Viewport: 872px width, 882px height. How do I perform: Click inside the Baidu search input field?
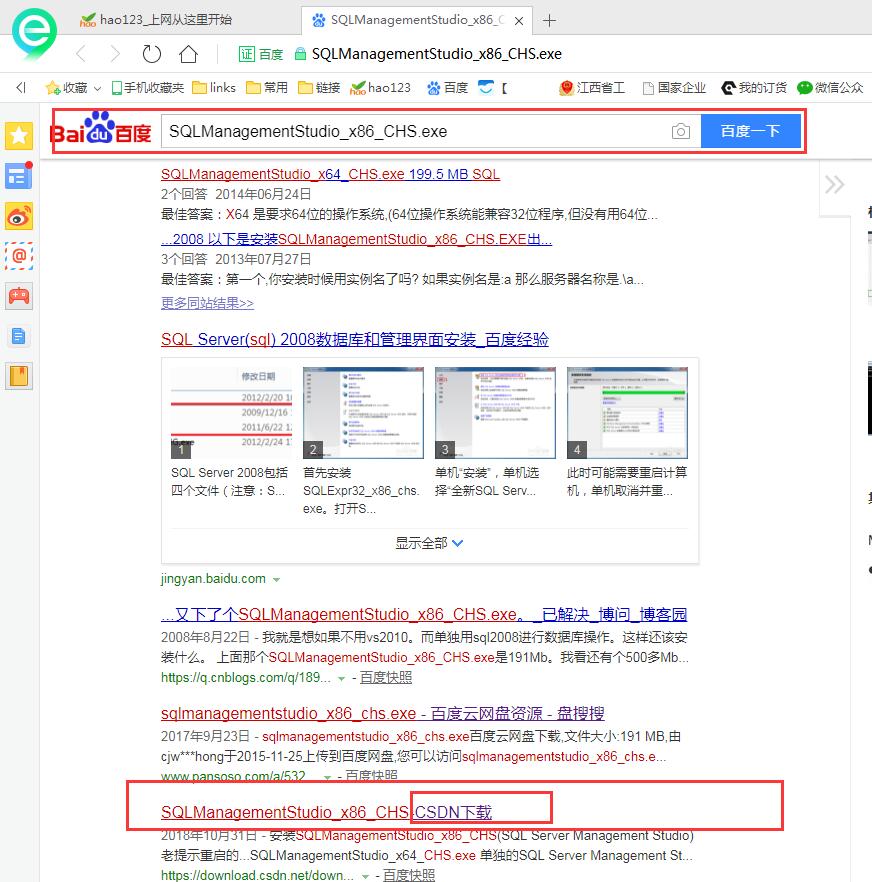coord(400,131)
